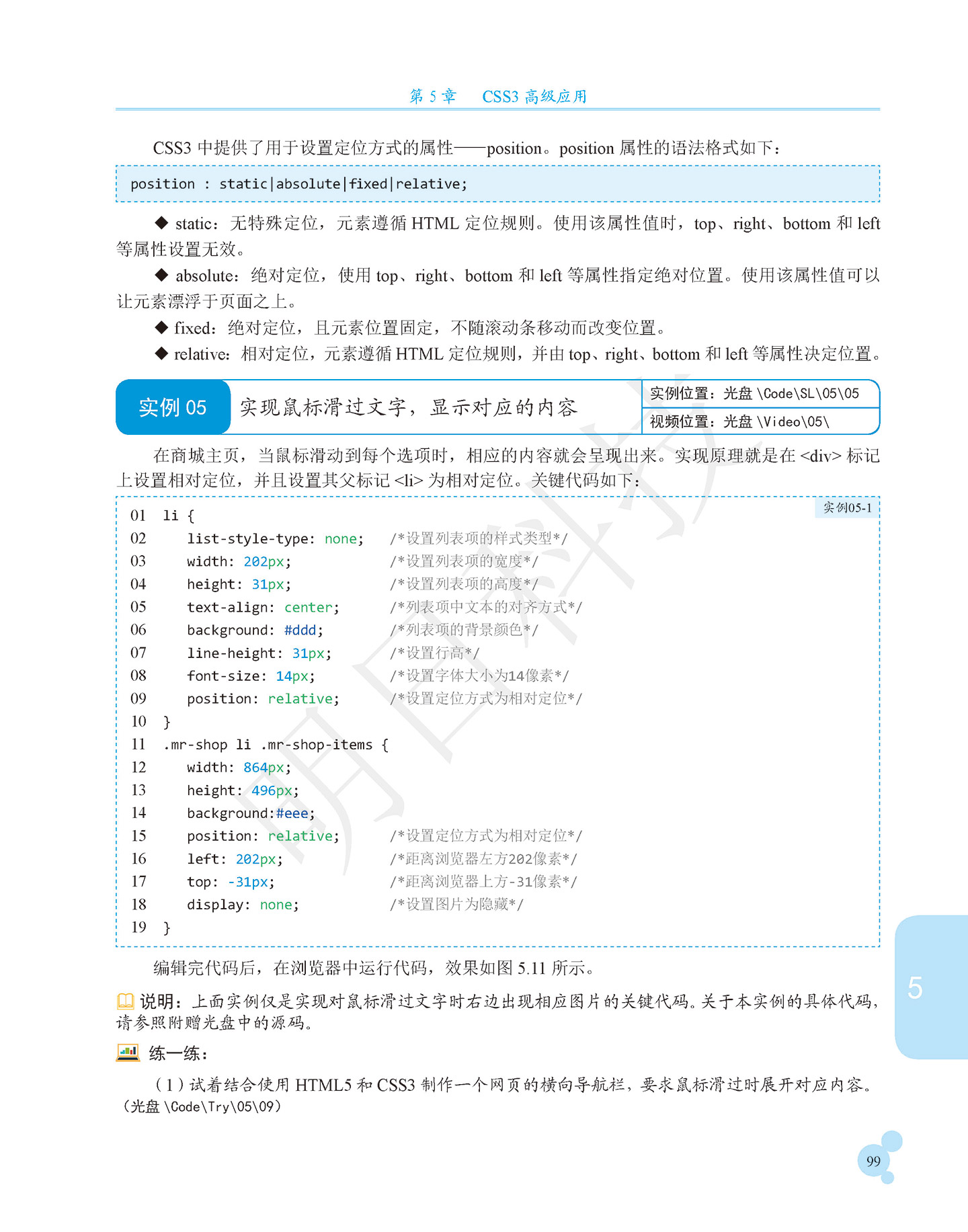This screenshot has height=1232, width=968.
Task: Click the diamond bullet before fixed
Action: [161, 327]
